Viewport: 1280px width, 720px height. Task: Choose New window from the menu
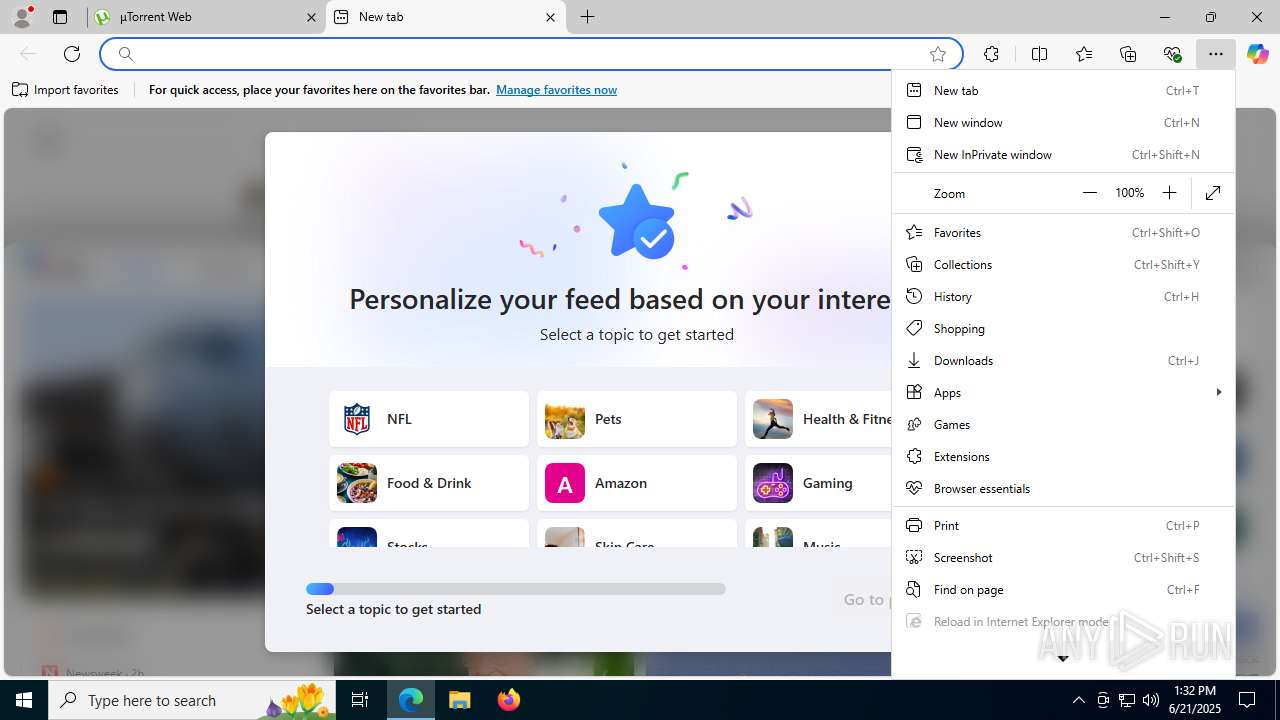click(x=1063, y=122)
